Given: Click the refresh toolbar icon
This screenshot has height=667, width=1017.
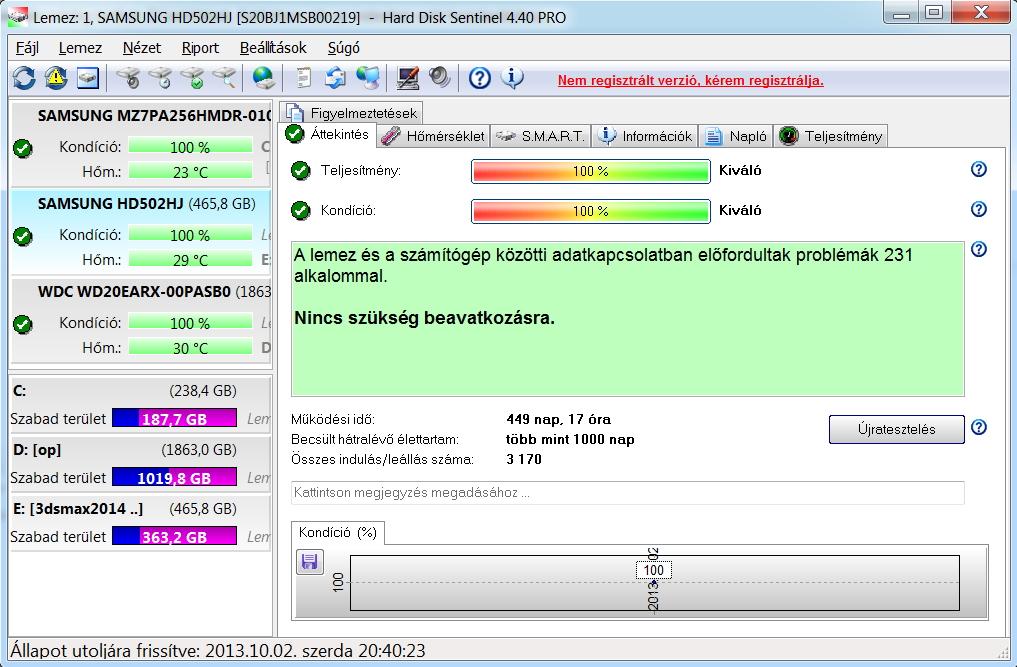Looking at the screenshot, I should click(x=24, y=78).
